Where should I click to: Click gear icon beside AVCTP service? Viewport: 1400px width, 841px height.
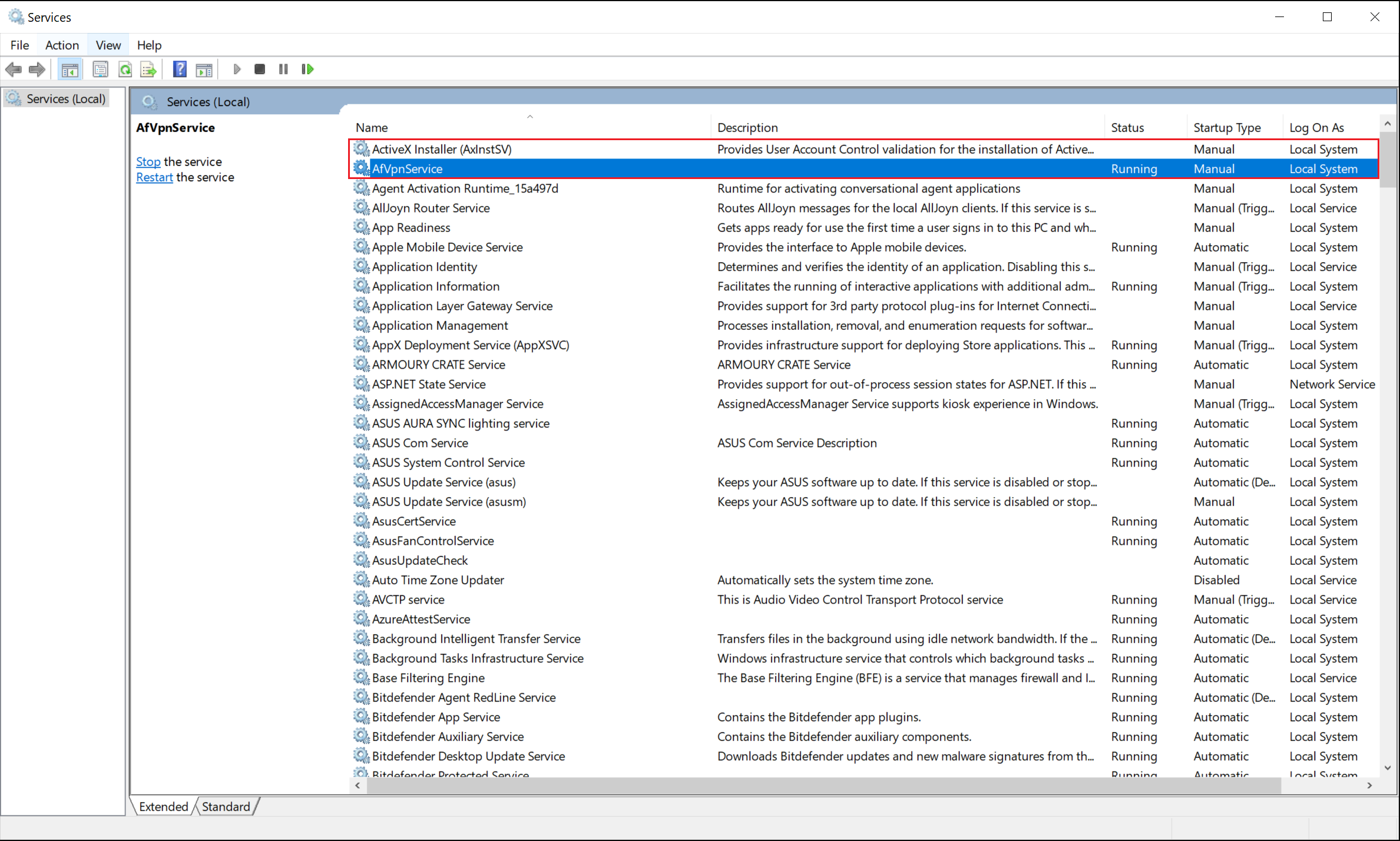361,600
